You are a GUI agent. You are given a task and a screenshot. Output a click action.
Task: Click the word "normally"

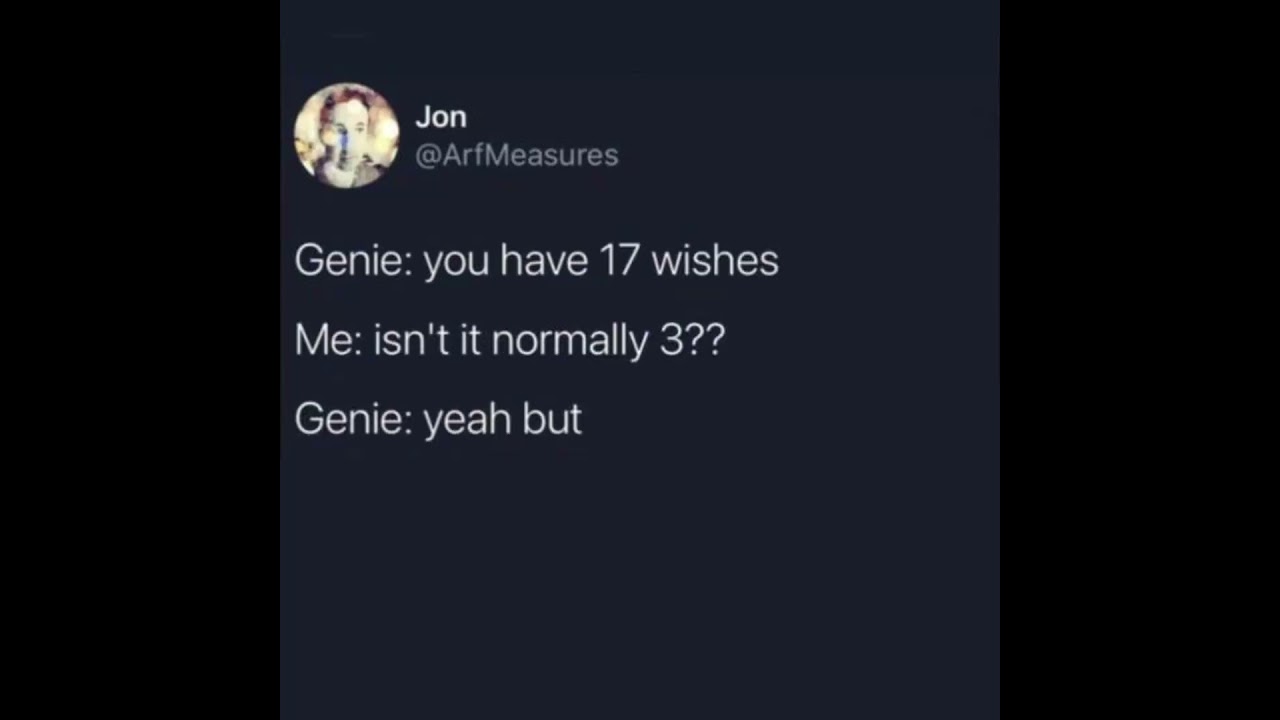[570, 341]
